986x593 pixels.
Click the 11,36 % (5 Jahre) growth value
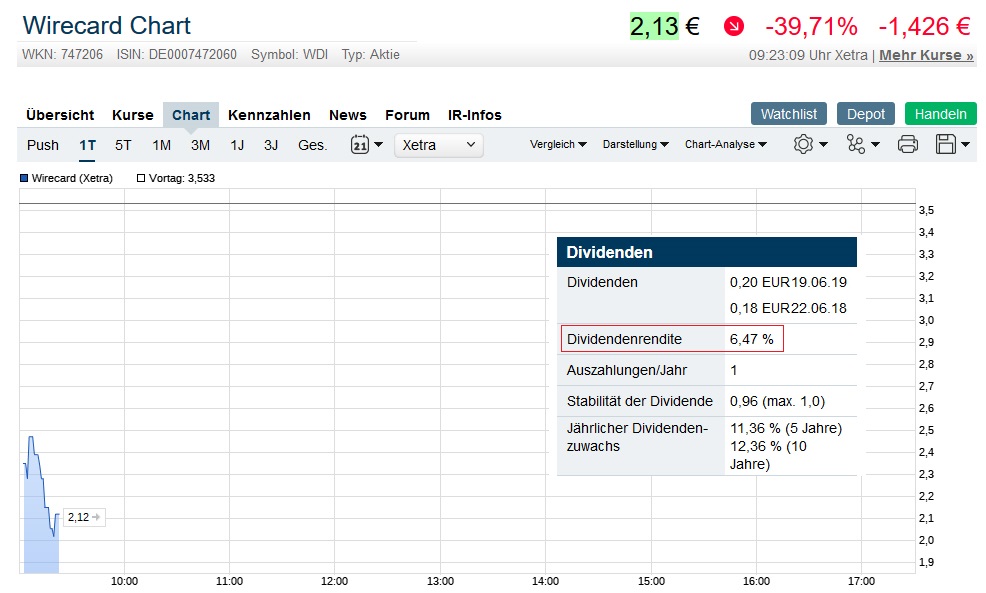[786, 428]
